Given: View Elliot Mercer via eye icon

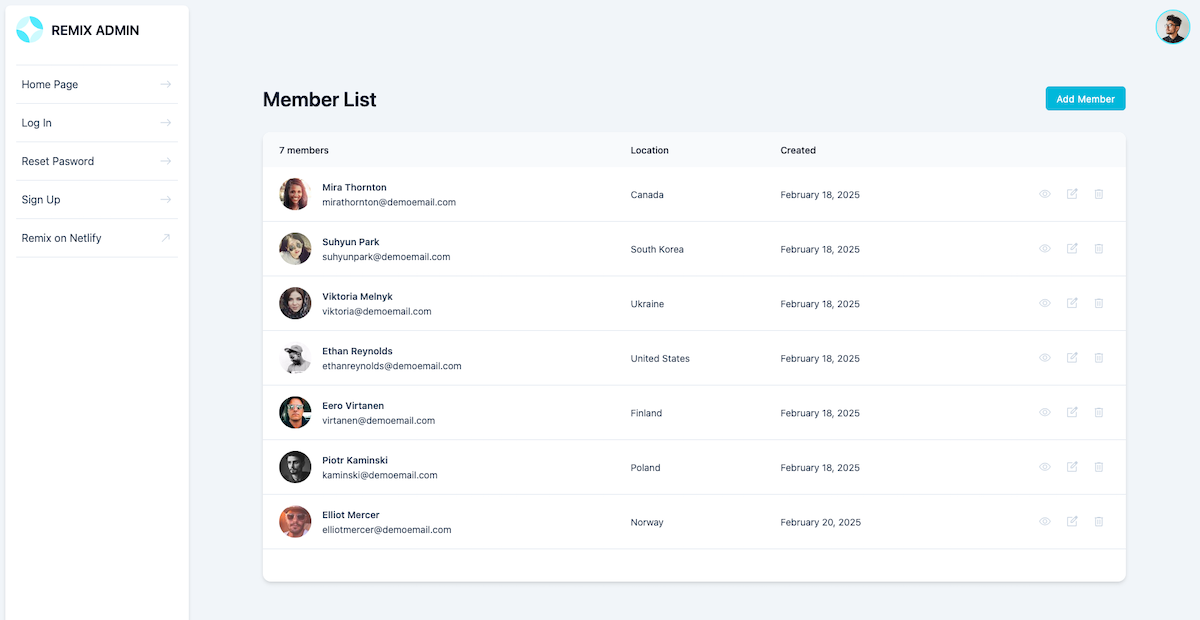Looking at the screenshot, I should [1045, 522].
